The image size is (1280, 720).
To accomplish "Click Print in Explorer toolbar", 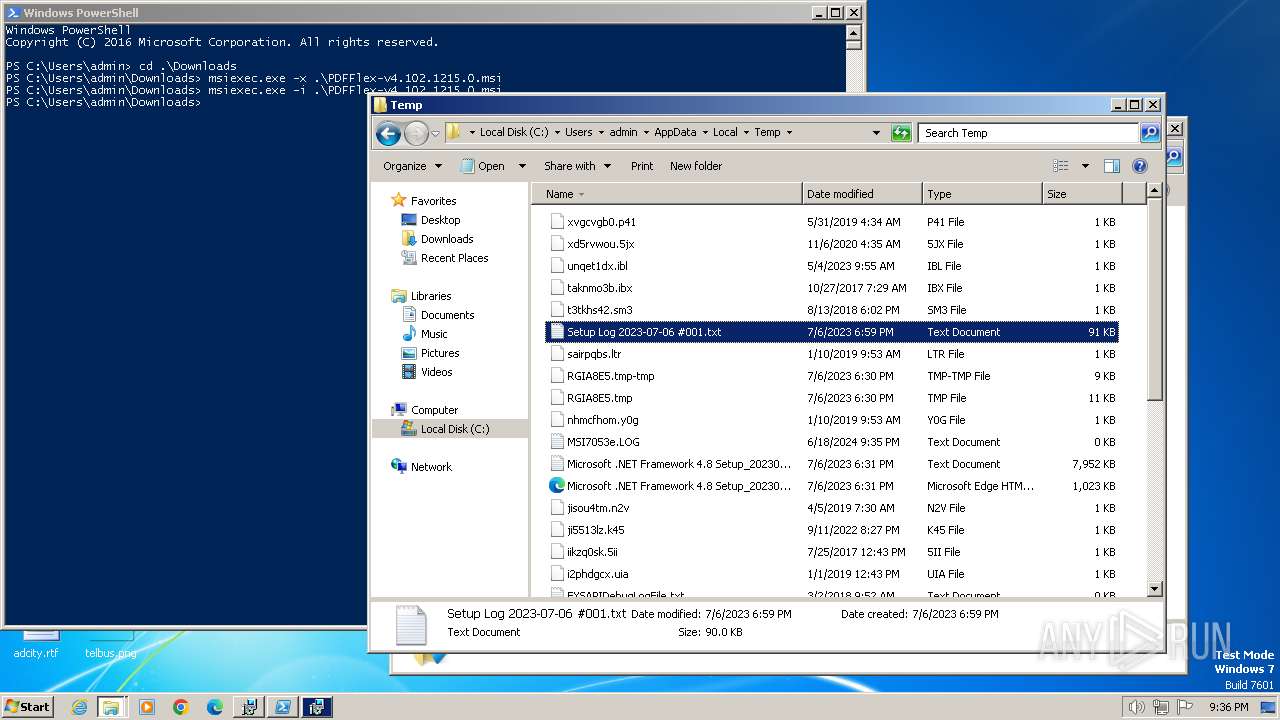I will click(x=642, y=166).
